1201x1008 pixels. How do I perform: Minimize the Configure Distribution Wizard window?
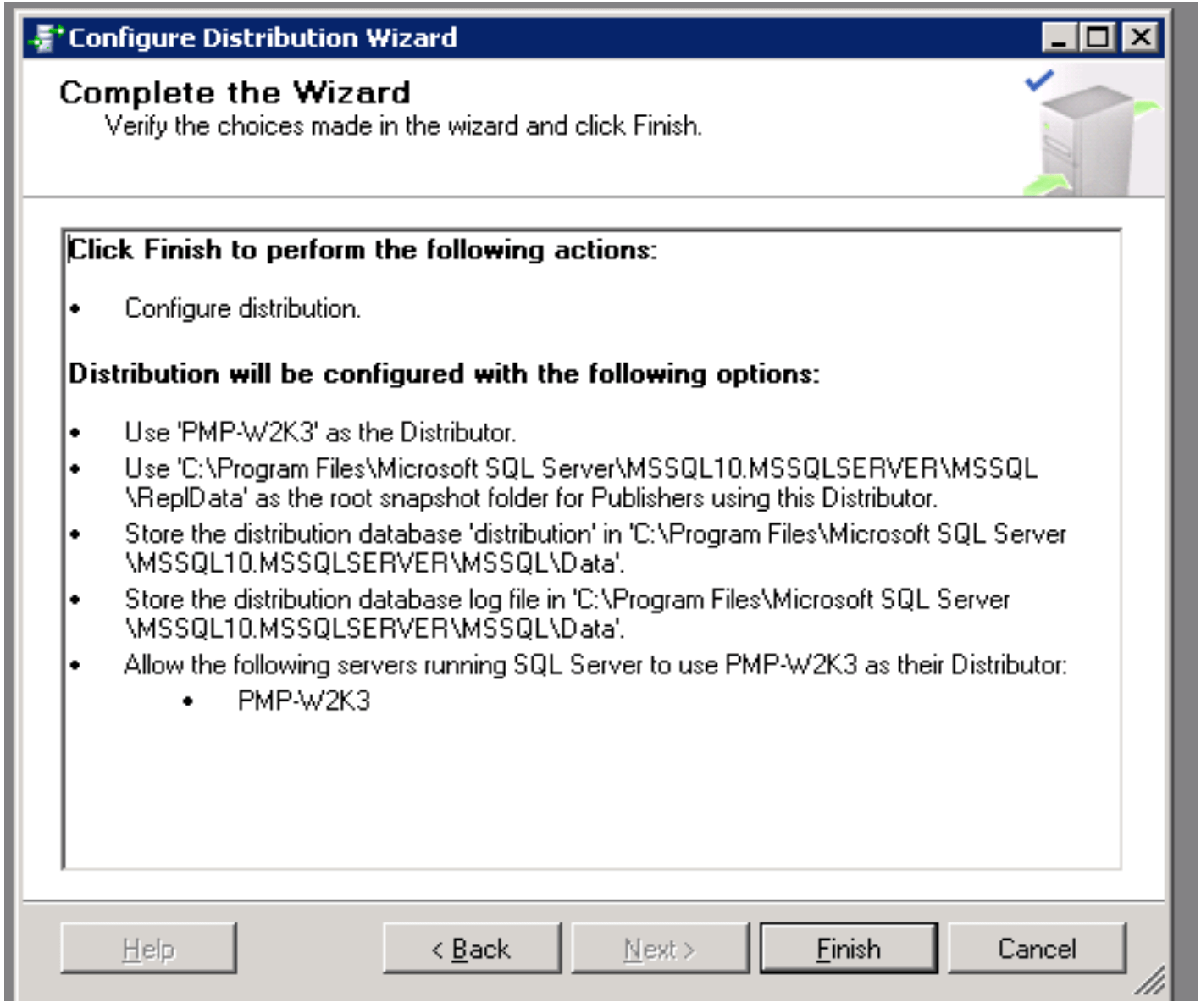click(x=1059, y=38)
